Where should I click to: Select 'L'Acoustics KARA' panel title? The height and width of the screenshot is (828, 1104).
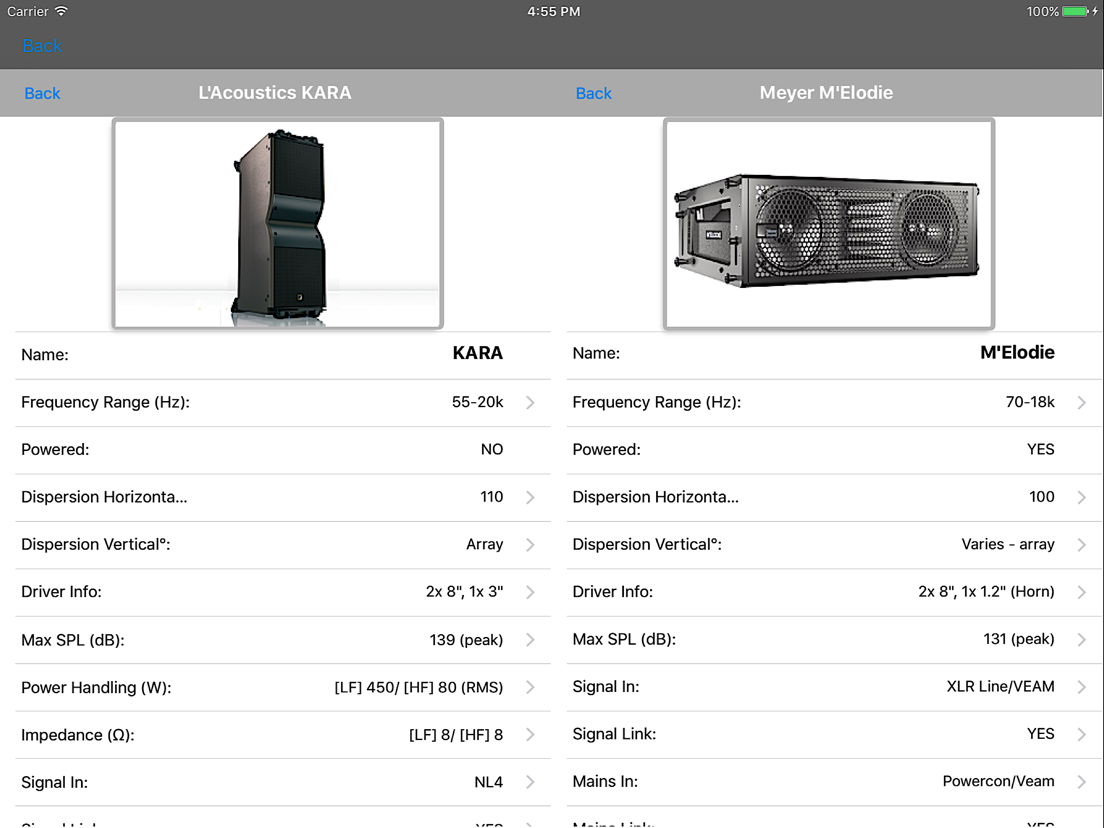click(275, 92)
